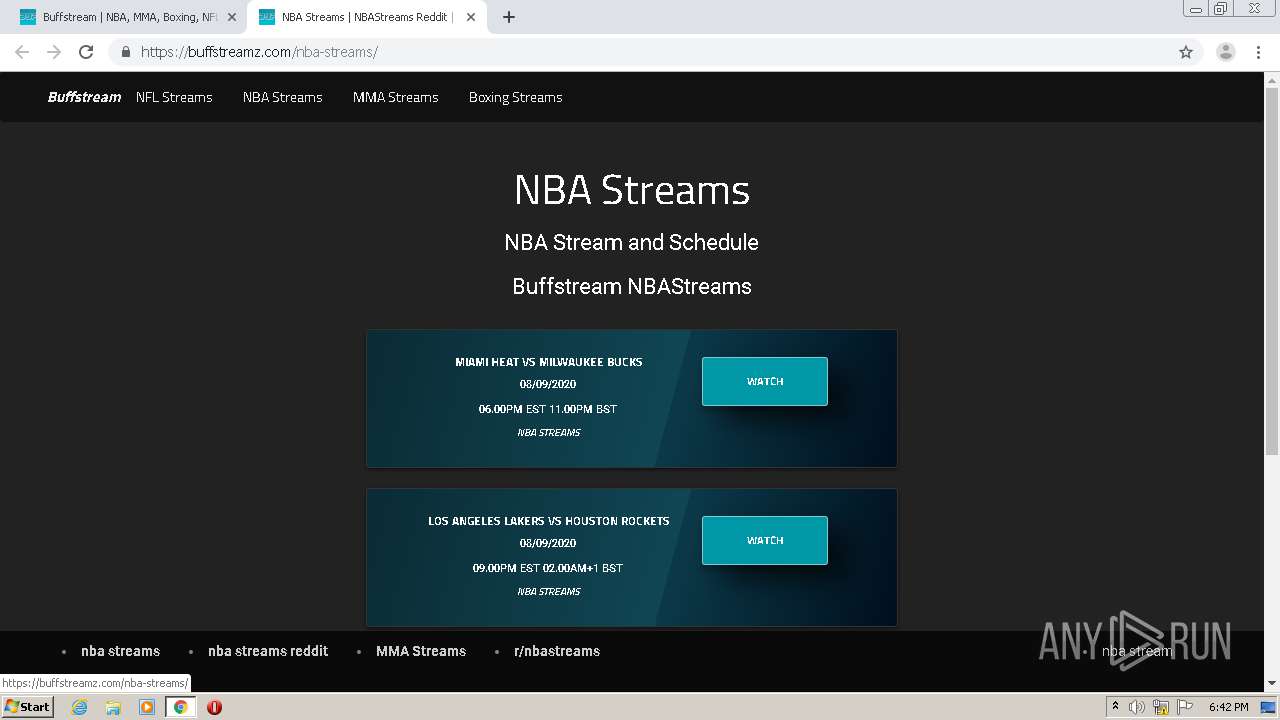
Task: Click the Chrome taskbar icon
Action: pos(181,707)
